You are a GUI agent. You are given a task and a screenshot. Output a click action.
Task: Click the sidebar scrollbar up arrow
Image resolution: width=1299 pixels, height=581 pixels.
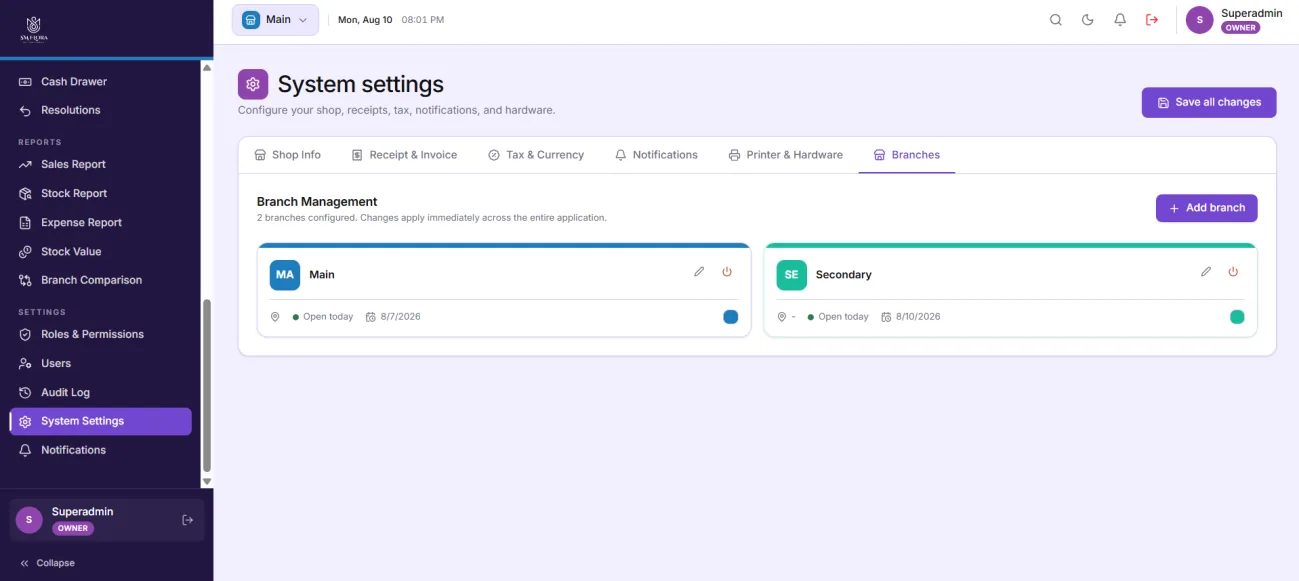tap(207, 68)
